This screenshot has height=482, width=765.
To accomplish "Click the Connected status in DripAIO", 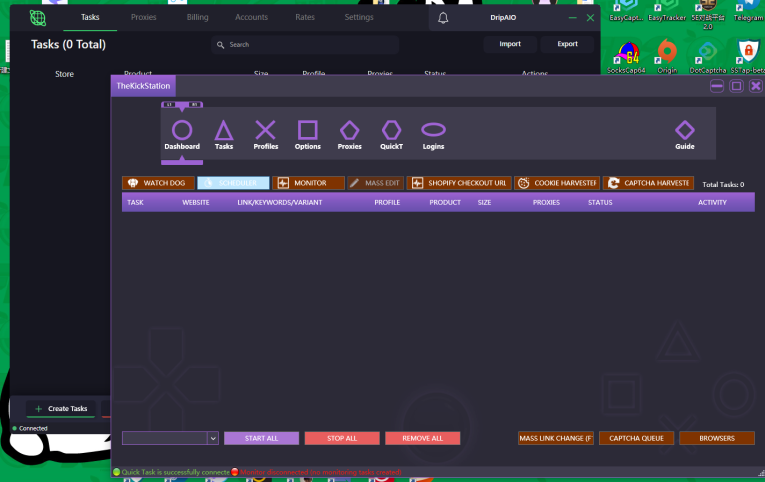I will click(30, 428).
